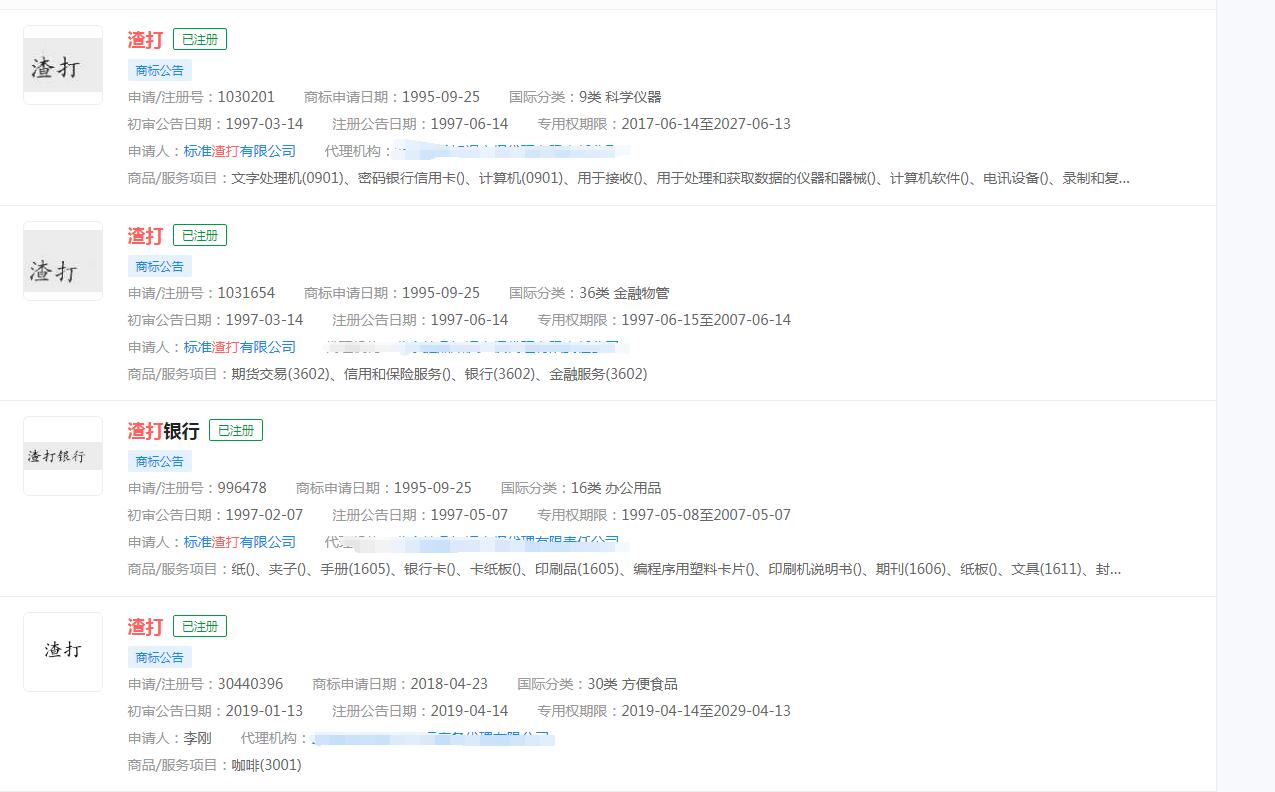The image size is (1275, 792).
Task: Open the 渣打 trademark thumbnail for 30440396
Action: click(x=63, y=652)
